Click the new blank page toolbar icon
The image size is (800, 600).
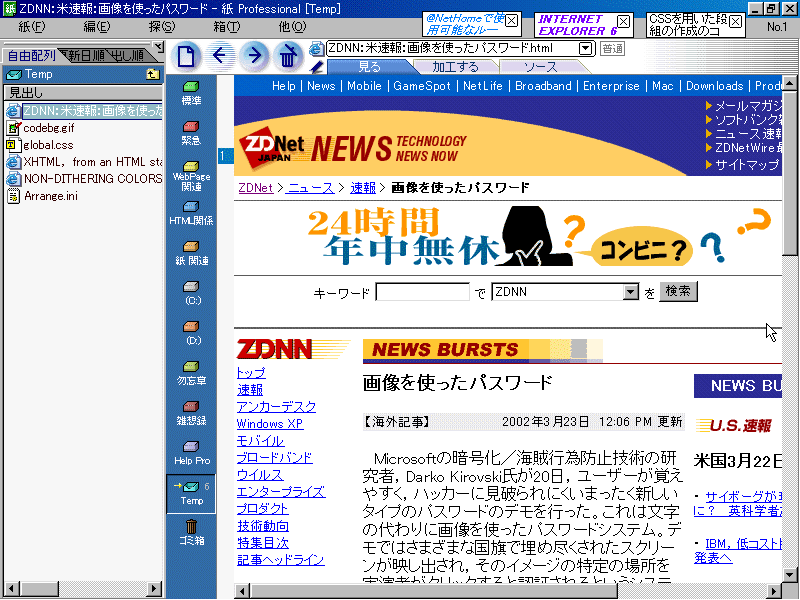tap(186, 55)
